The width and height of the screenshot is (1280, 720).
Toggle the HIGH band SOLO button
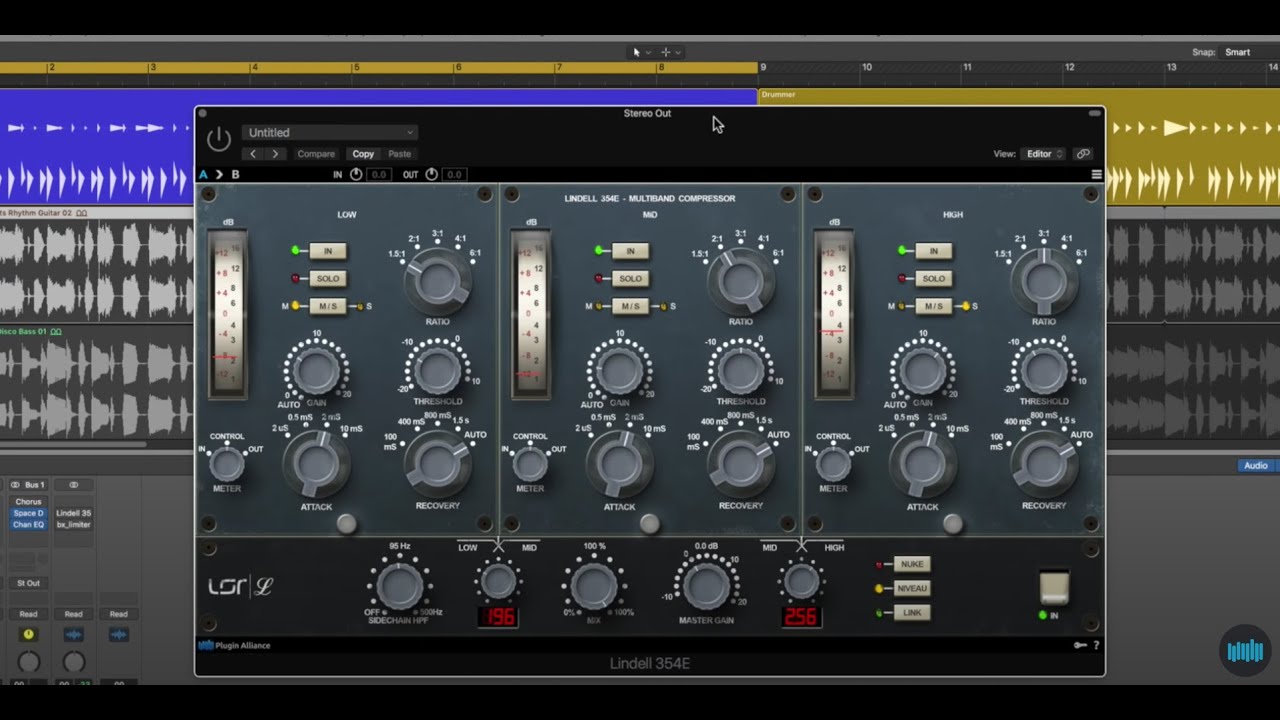click(x=933, y=279)
